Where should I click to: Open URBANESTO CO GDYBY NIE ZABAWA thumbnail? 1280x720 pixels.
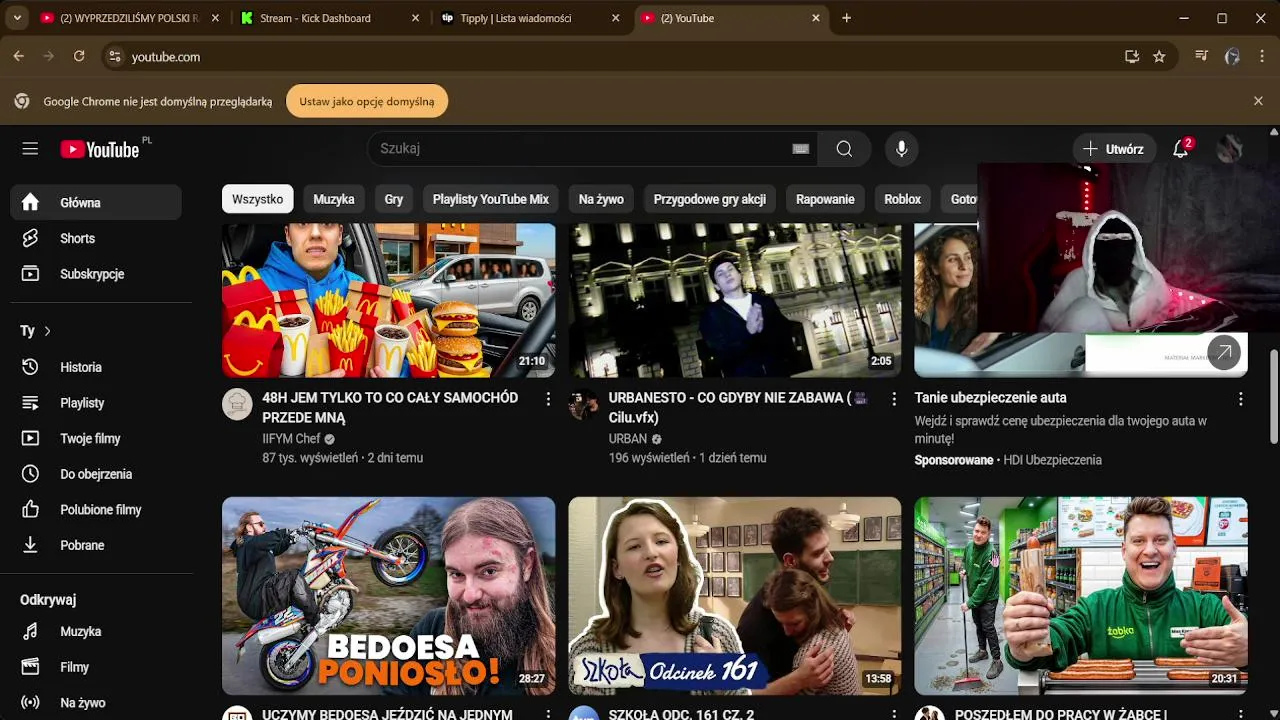click(735, 300)
